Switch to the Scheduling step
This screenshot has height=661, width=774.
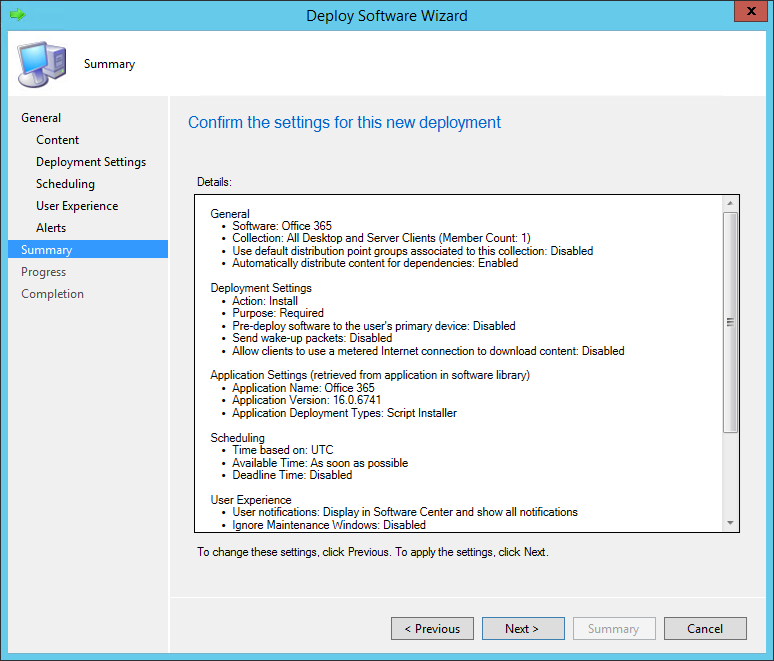[x=65, y=184]
